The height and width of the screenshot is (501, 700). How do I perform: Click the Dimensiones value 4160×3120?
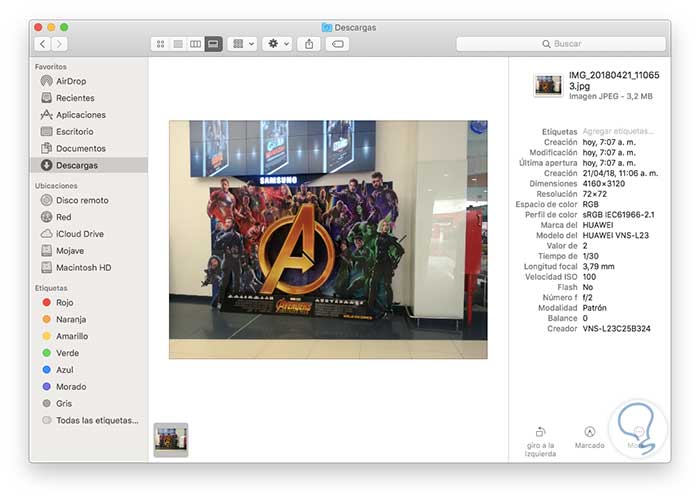tap(604, 184)
